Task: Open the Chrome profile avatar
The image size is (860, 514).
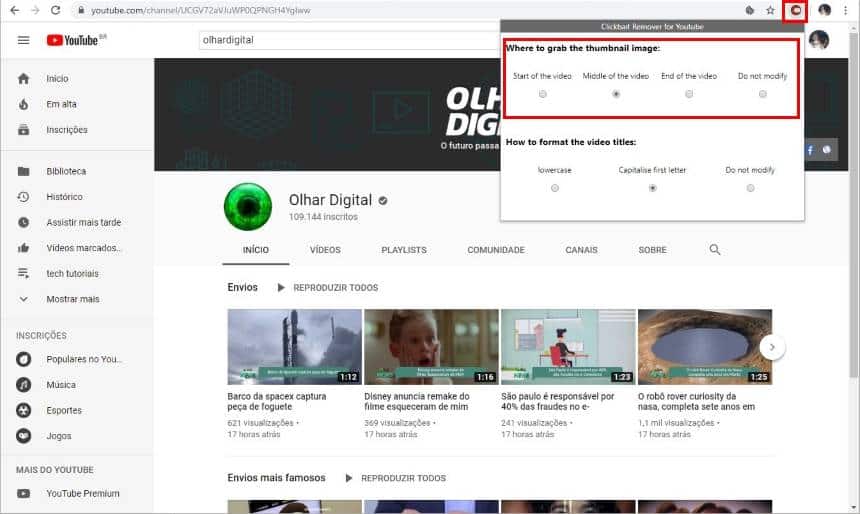Action: [824, 10]
